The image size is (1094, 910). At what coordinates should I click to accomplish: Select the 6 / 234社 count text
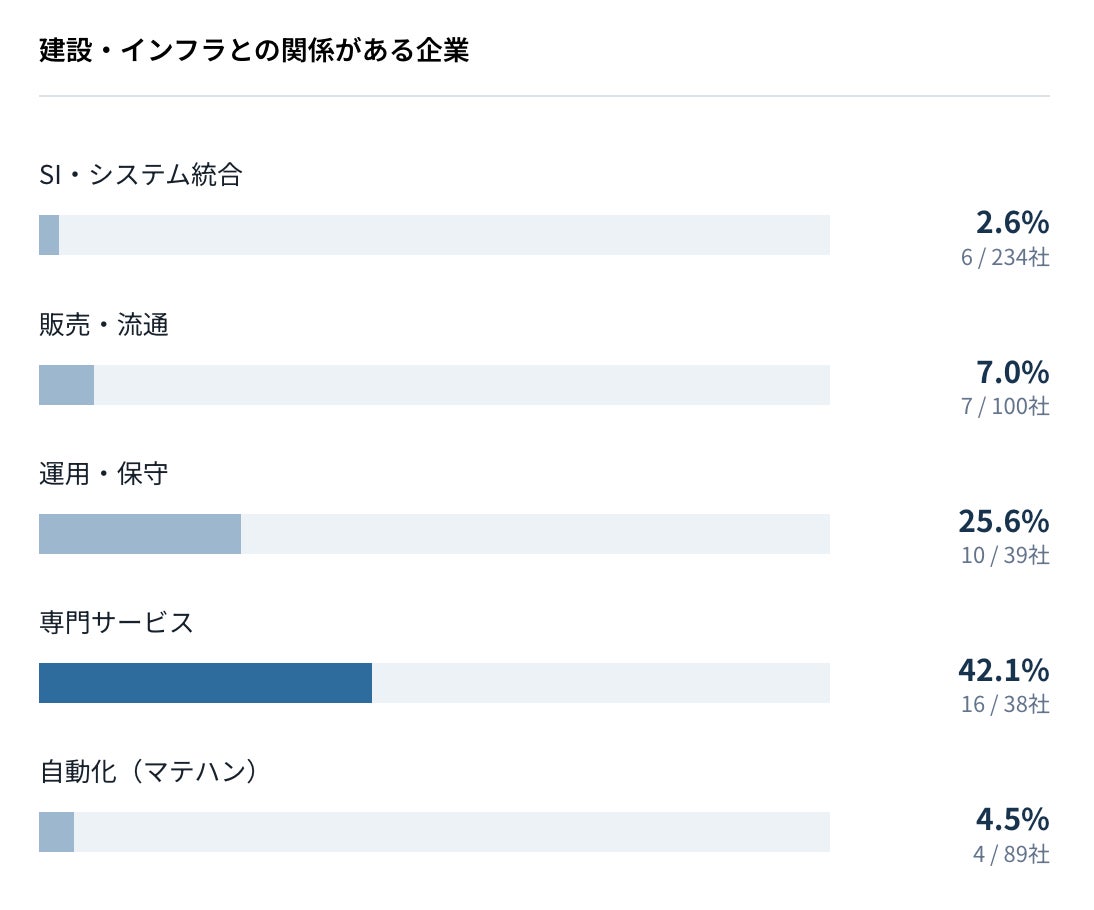pyautogui.click(x=1005, y=257)
